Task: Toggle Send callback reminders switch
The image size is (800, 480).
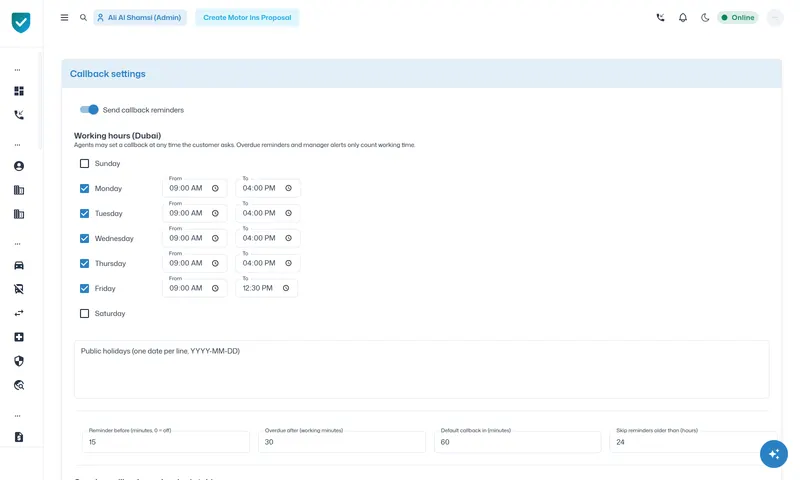Action: (89, 110)
